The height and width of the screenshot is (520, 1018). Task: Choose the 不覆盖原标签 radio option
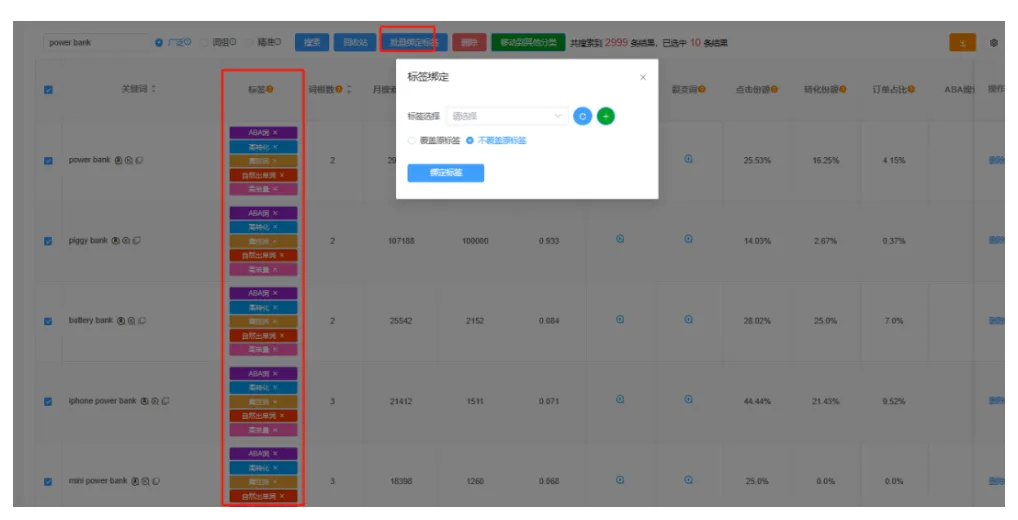tap(470, 141)
